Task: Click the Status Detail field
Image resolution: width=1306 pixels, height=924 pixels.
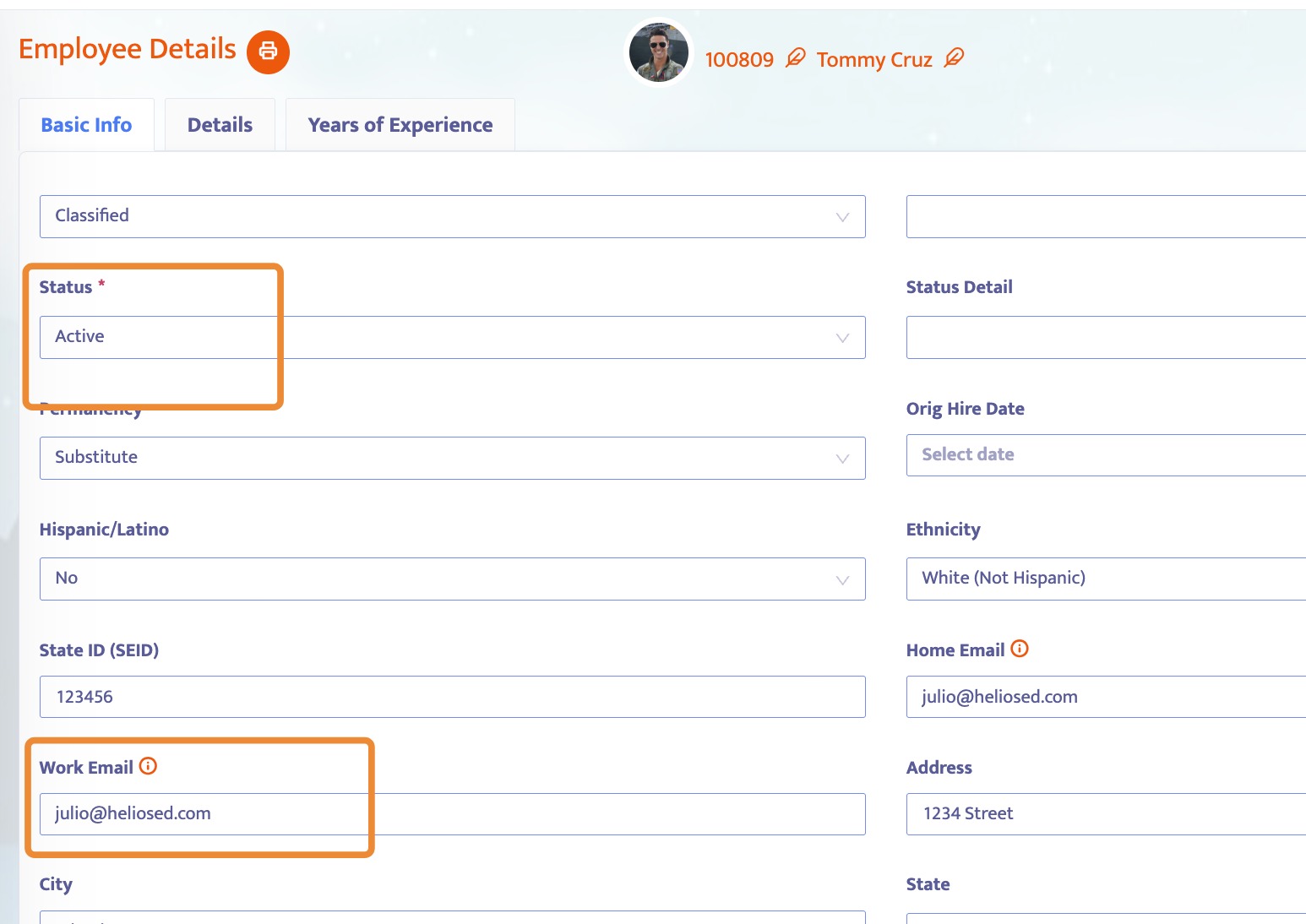Action: point(1106,337)
